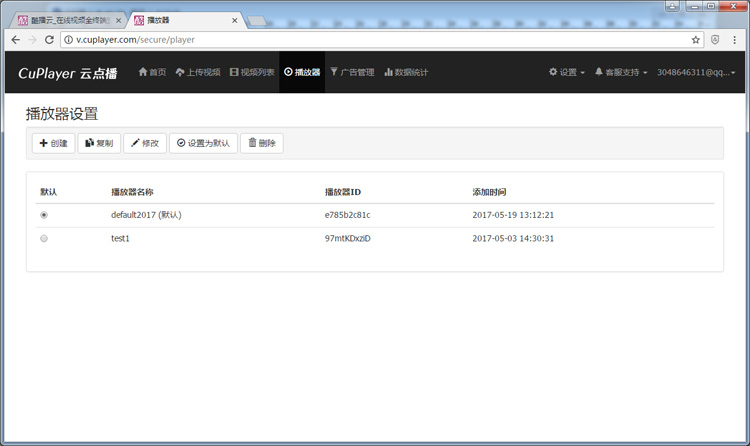This screenshot has height=446, width=750.
Task: Open the 设置 (settings) dropdown menu
Action: (x=567, y=73)
